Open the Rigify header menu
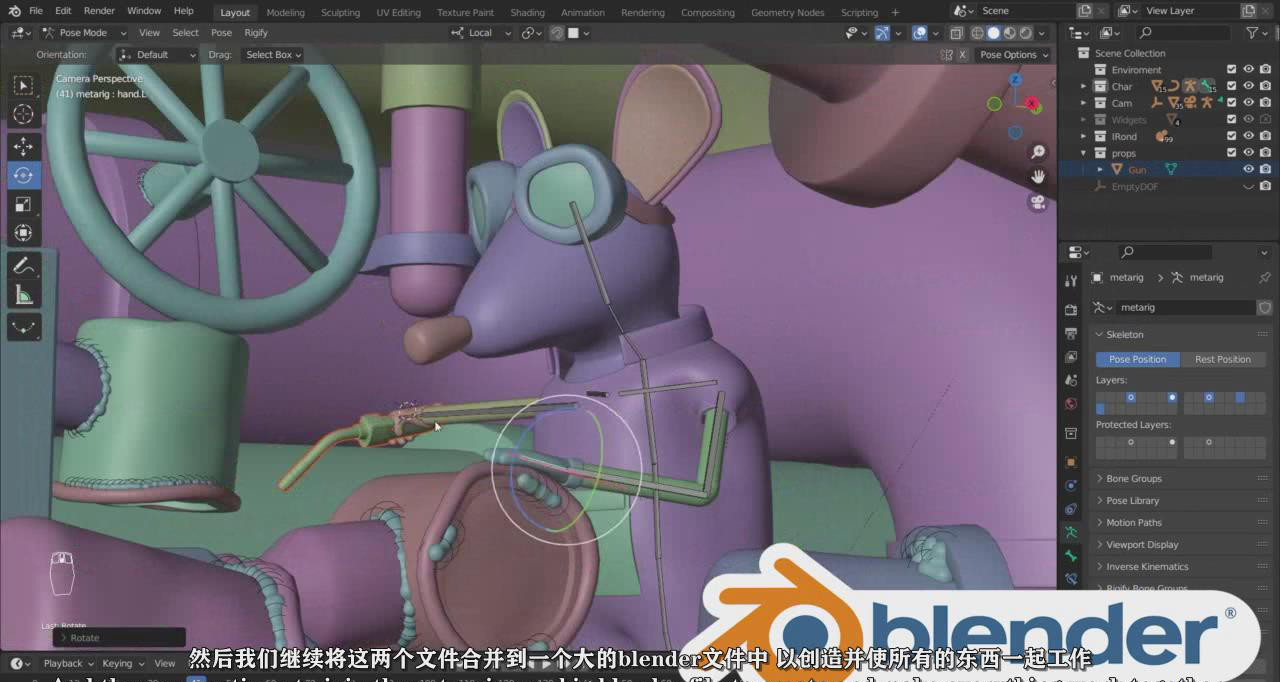 pyautogui.click(x=256, y=33)
